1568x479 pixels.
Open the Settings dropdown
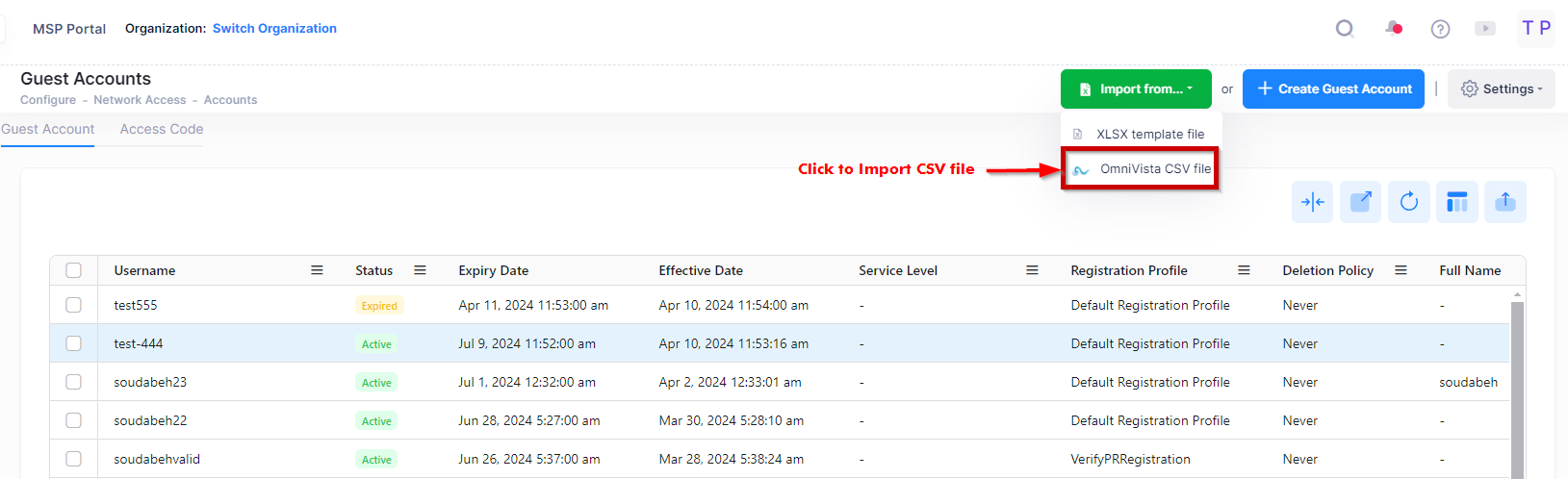[x=1501, y=89]
